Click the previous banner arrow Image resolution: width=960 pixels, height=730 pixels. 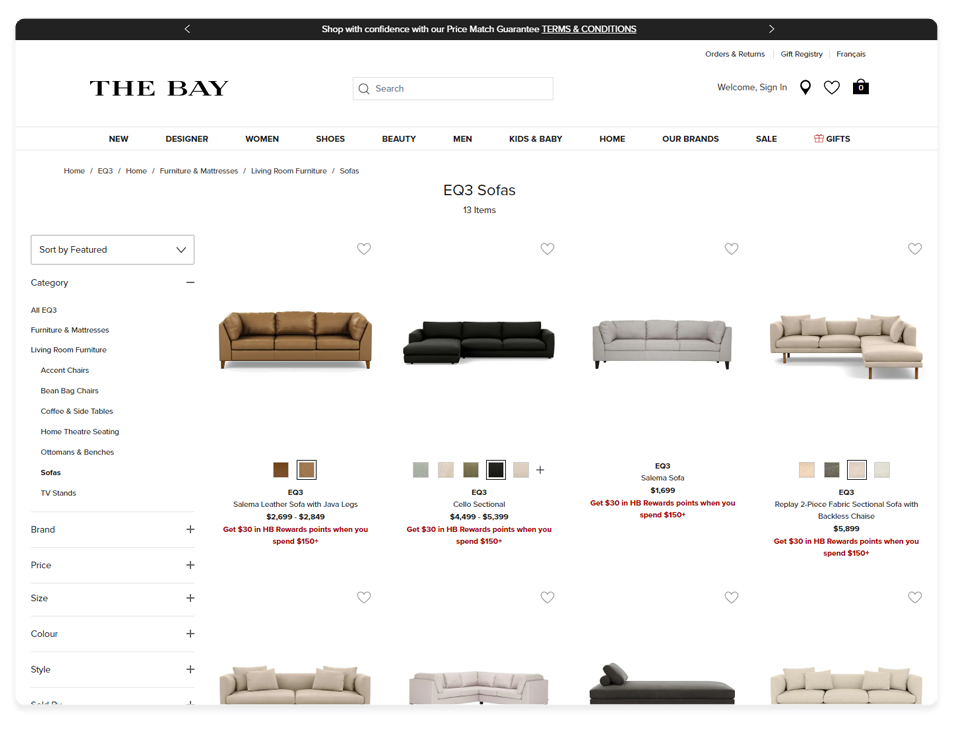click(x=187, y=29)
